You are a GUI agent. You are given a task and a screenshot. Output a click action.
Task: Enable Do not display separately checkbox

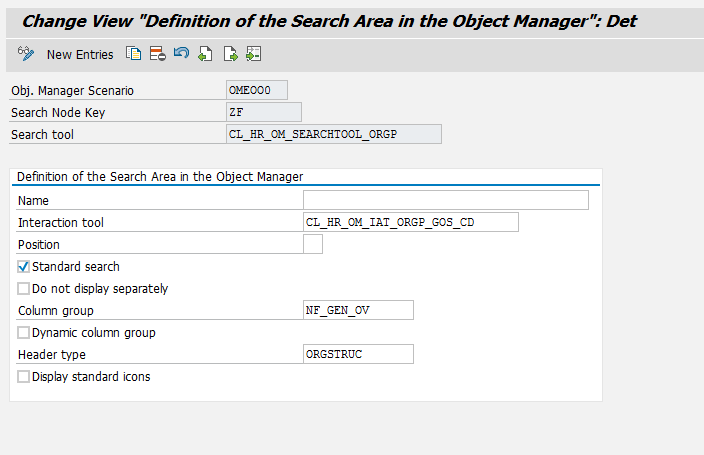point(24,289)
